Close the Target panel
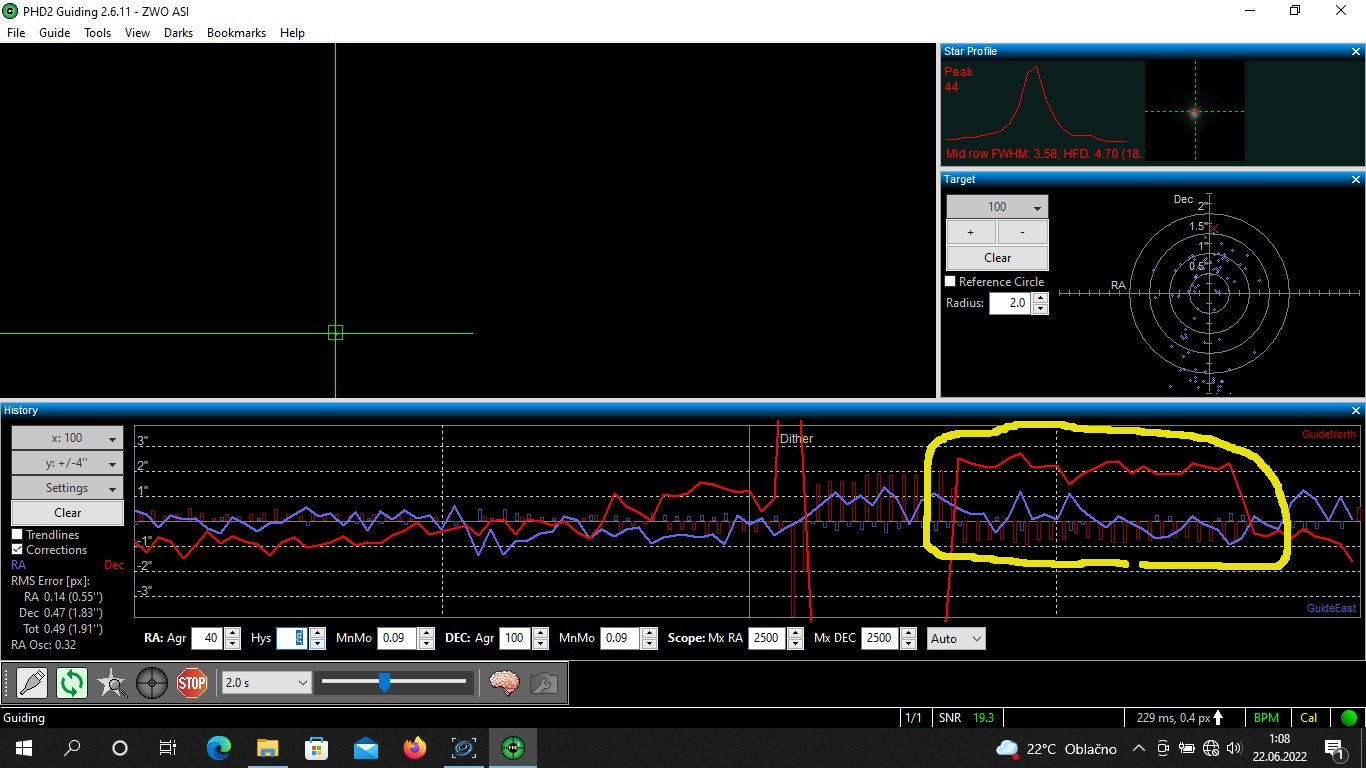This screenshot has height=768, width=1366. (1356, 179)
